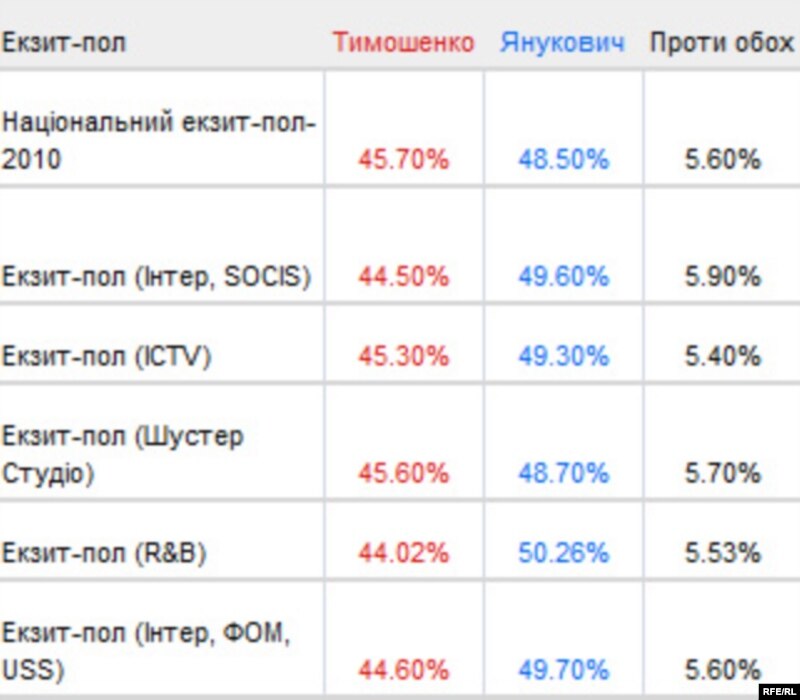Click the Тимошенко column header
Image resolution: width=800 pixels, height=700 pixels.
pyautogui.click(x=404, y=43)
